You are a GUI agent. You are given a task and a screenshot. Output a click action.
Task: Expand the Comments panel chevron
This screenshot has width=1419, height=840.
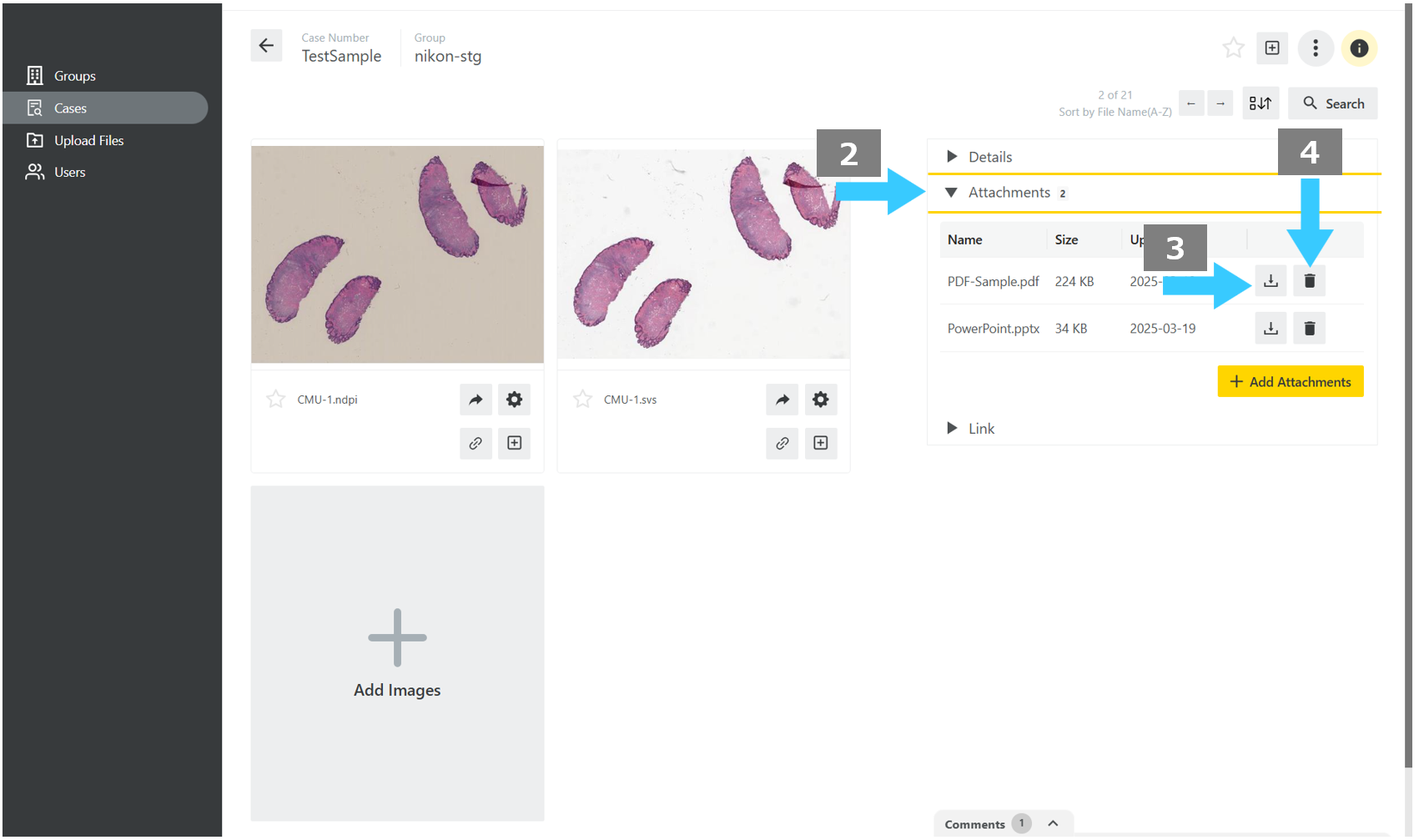[1053, 823]
